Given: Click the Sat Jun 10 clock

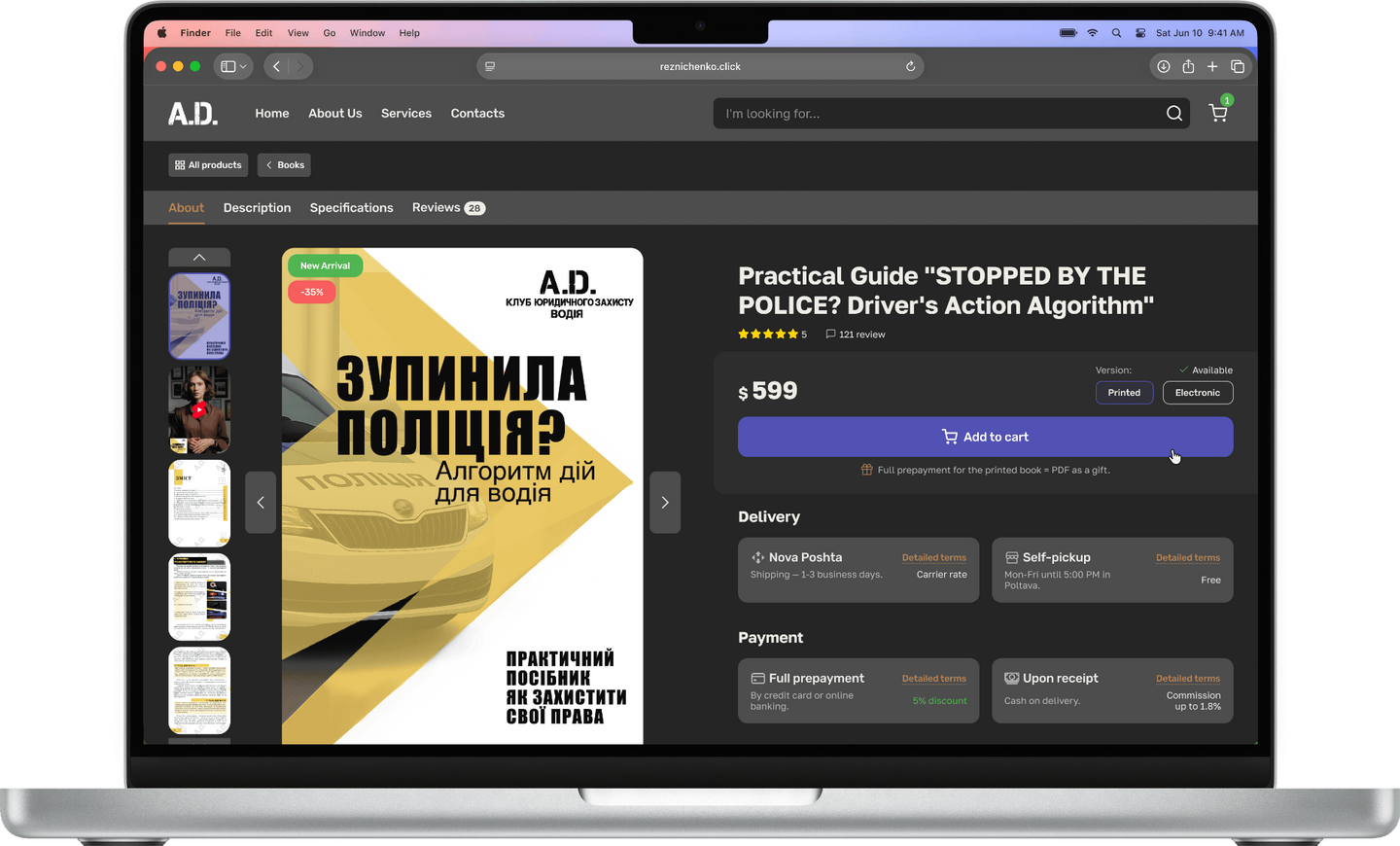Looking at the screenshot, I should coord(1200,33).
